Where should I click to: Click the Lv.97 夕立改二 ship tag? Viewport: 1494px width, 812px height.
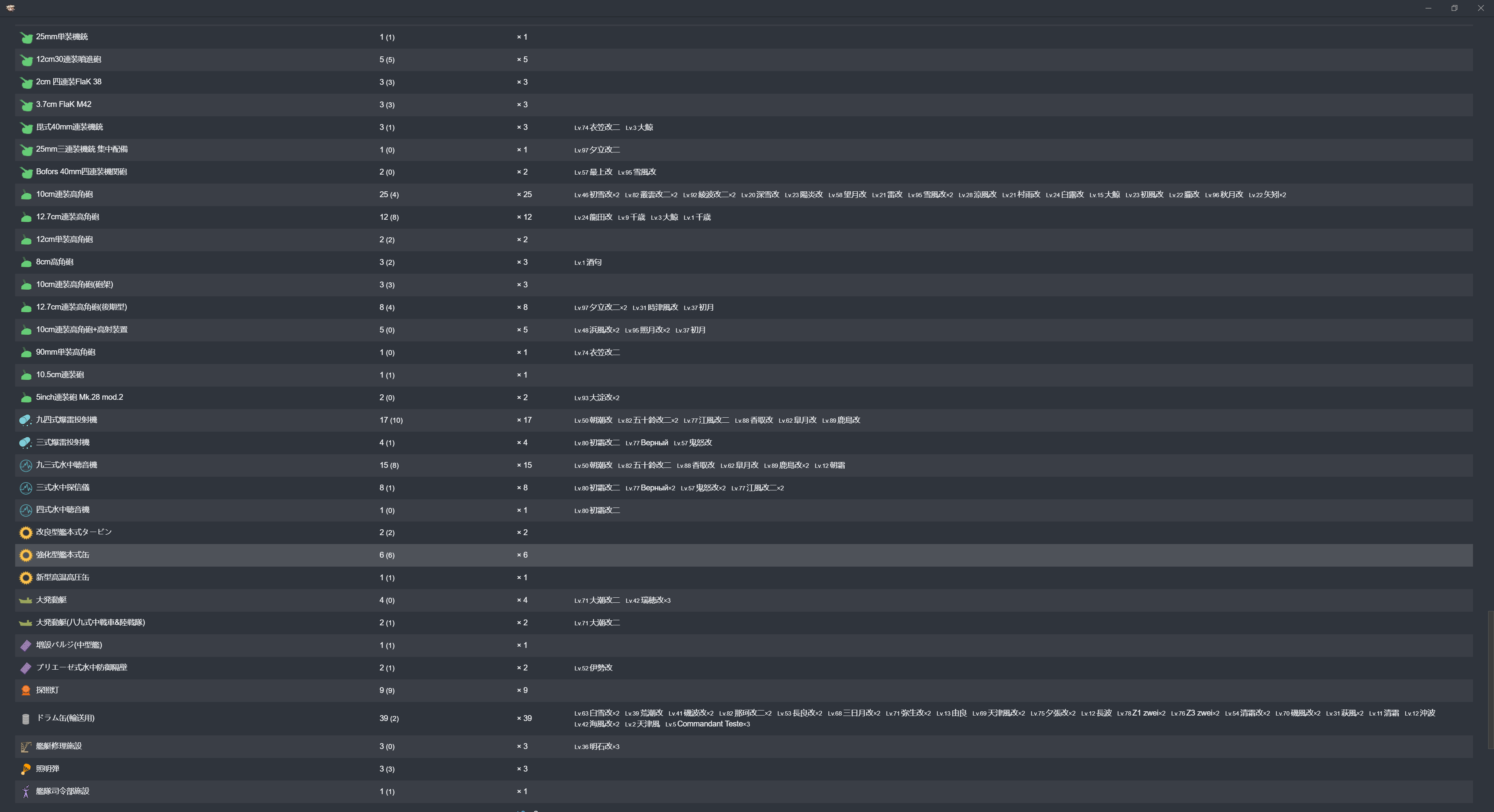597,150
